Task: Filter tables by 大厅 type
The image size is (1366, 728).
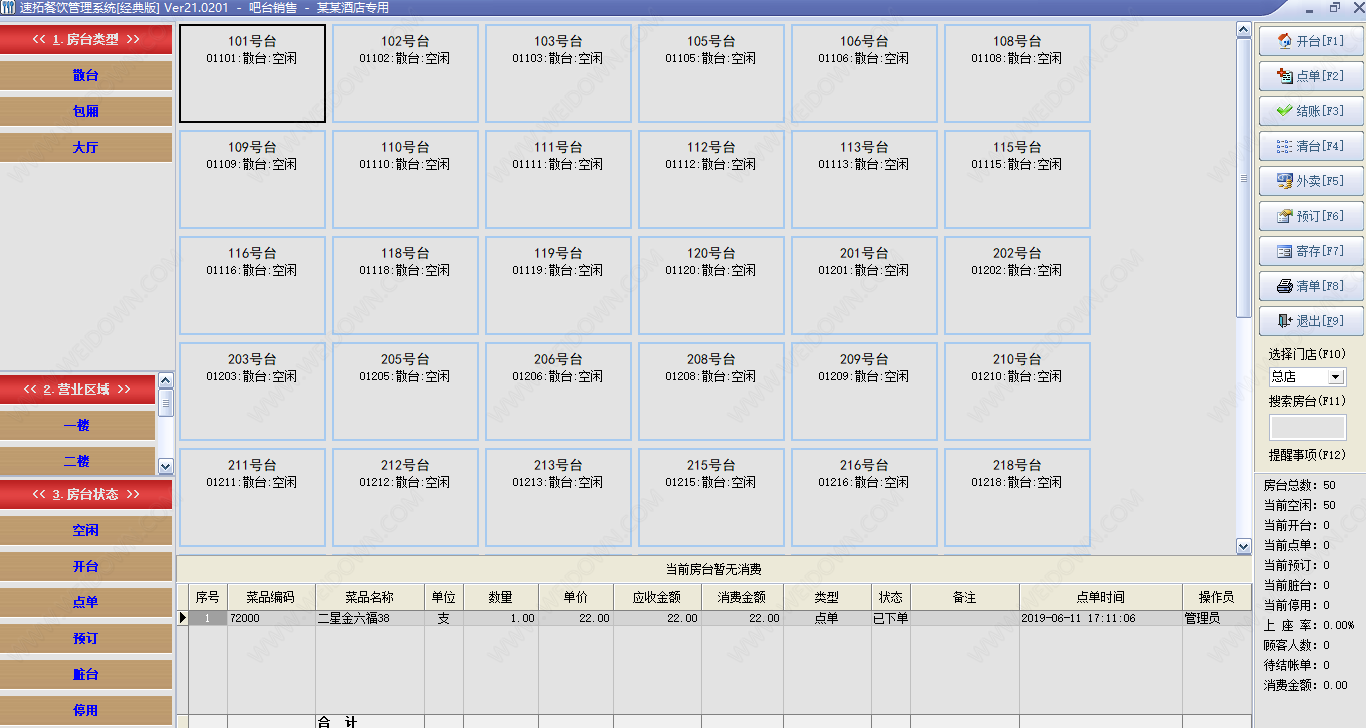Action: [86, 148]
